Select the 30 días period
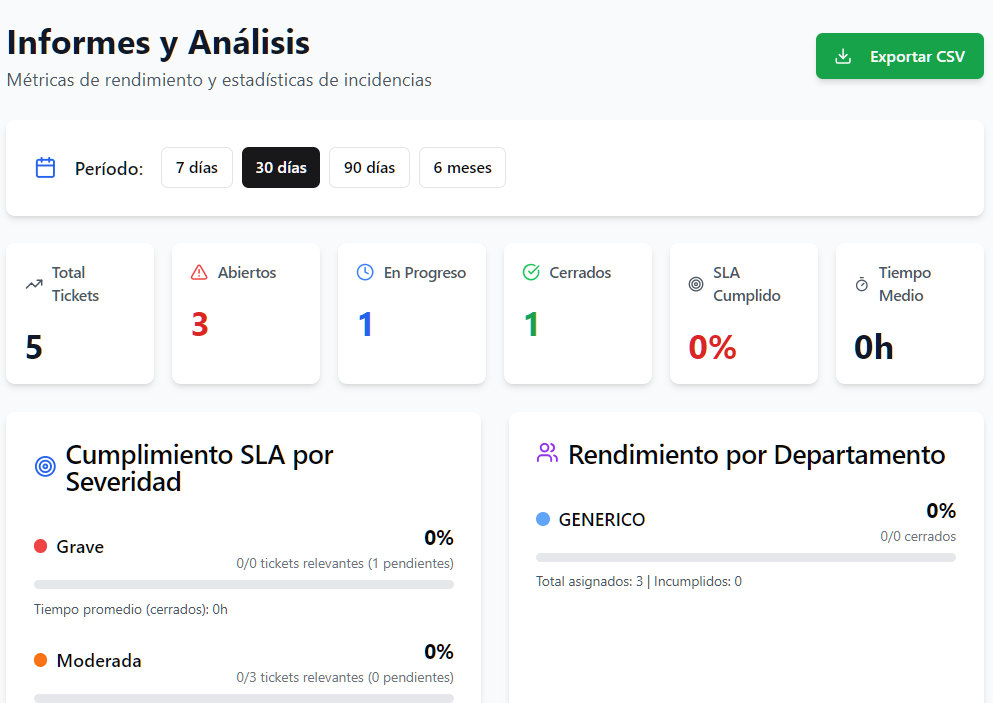The height and width of the screenshot is (703, 993). 281,168
